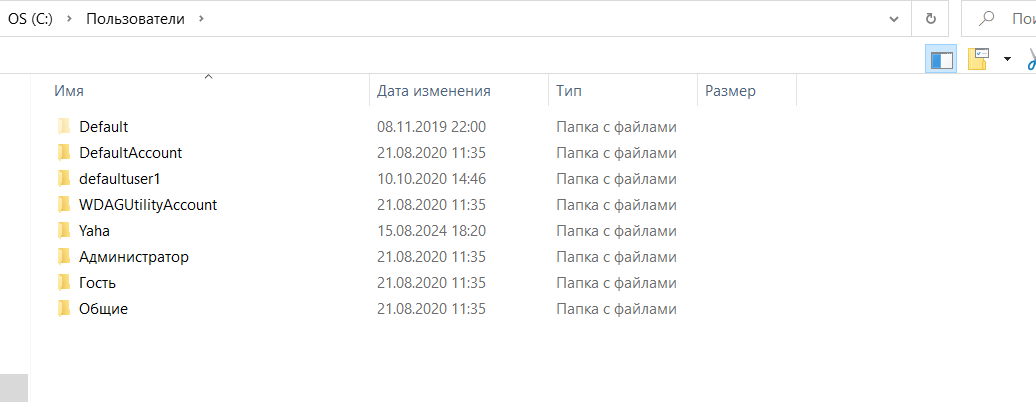Click the scissors cut icon
The height and width of the screenshot is (402, 1036).
(1030, 60)
